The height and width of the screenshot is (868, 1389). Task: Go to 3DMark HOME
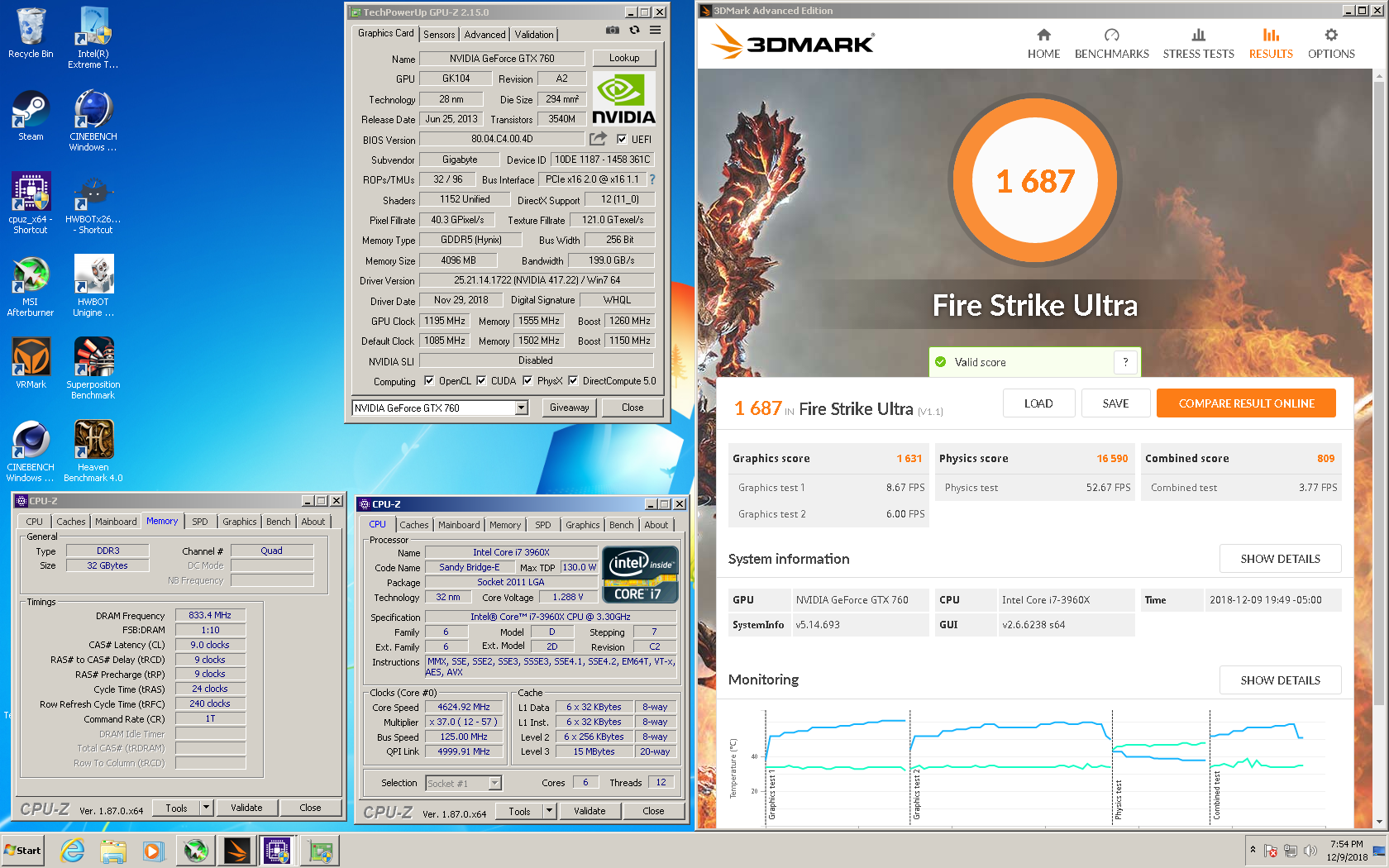1043,44
